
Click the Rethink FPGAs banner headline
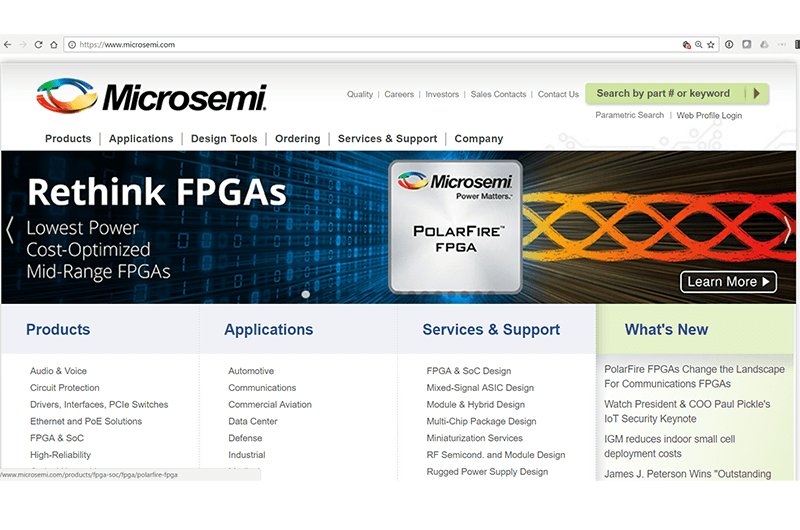tap(157, 192)
